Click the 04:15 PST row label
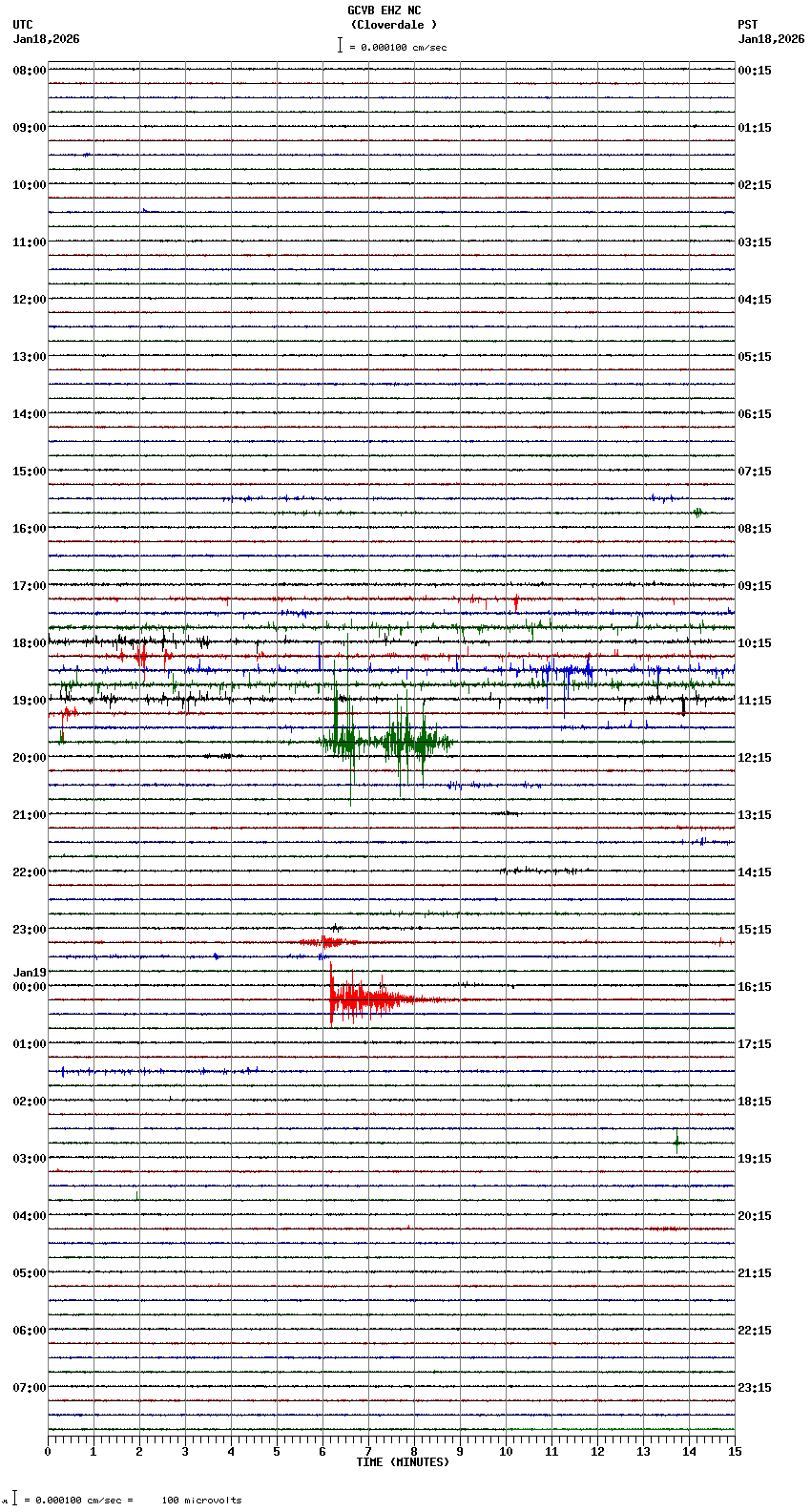811x1512 pixels. click(x=755, y=300)
